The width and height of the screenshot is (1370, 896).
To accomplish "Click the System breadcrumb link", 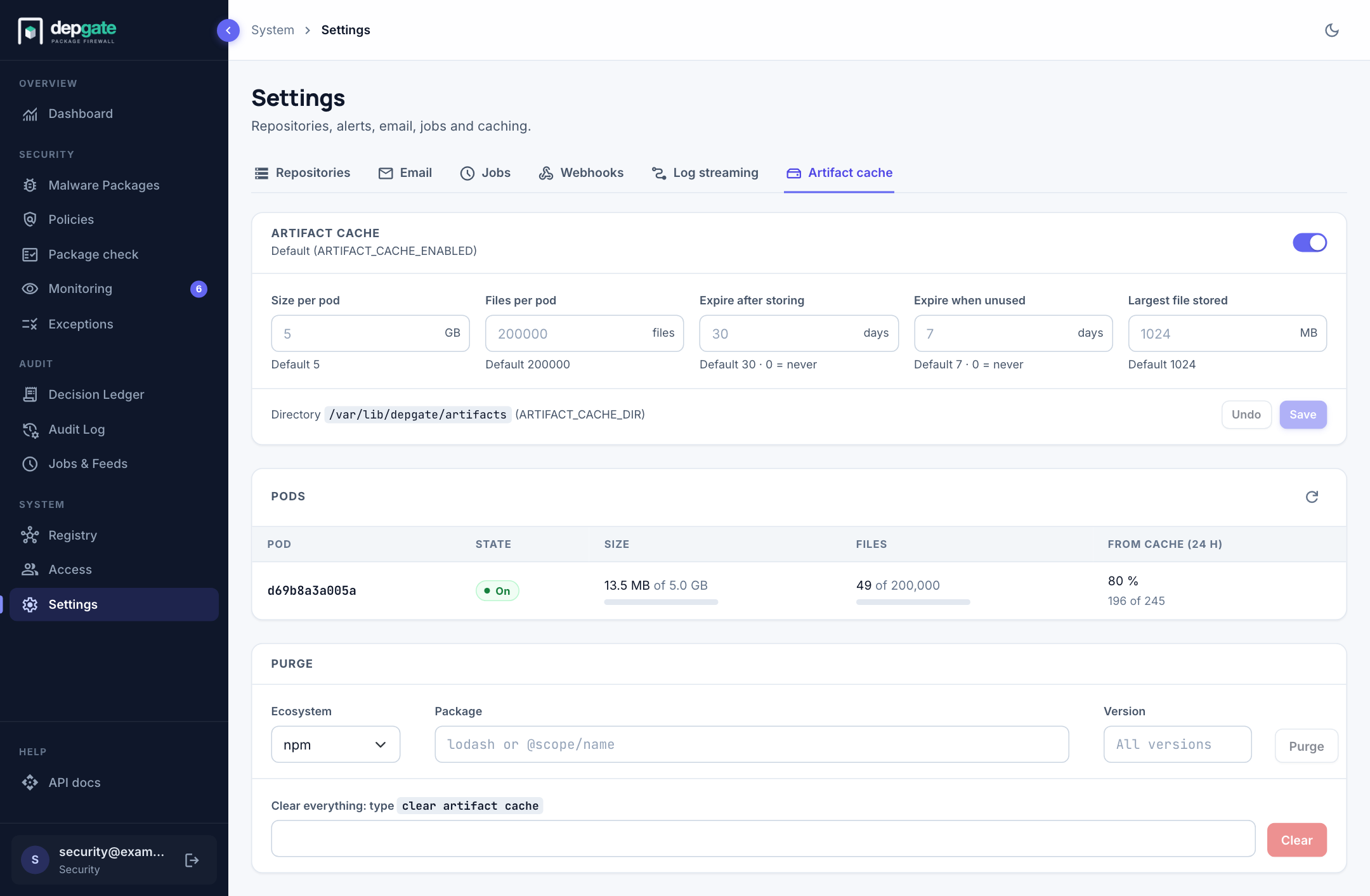I will click(273, 30).
